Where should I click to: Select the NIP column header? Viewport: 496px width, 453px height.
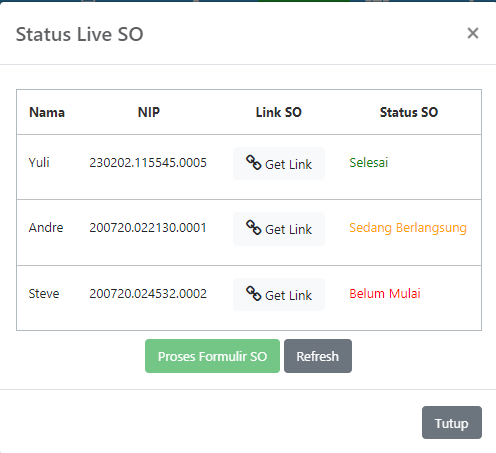point(149,112)
